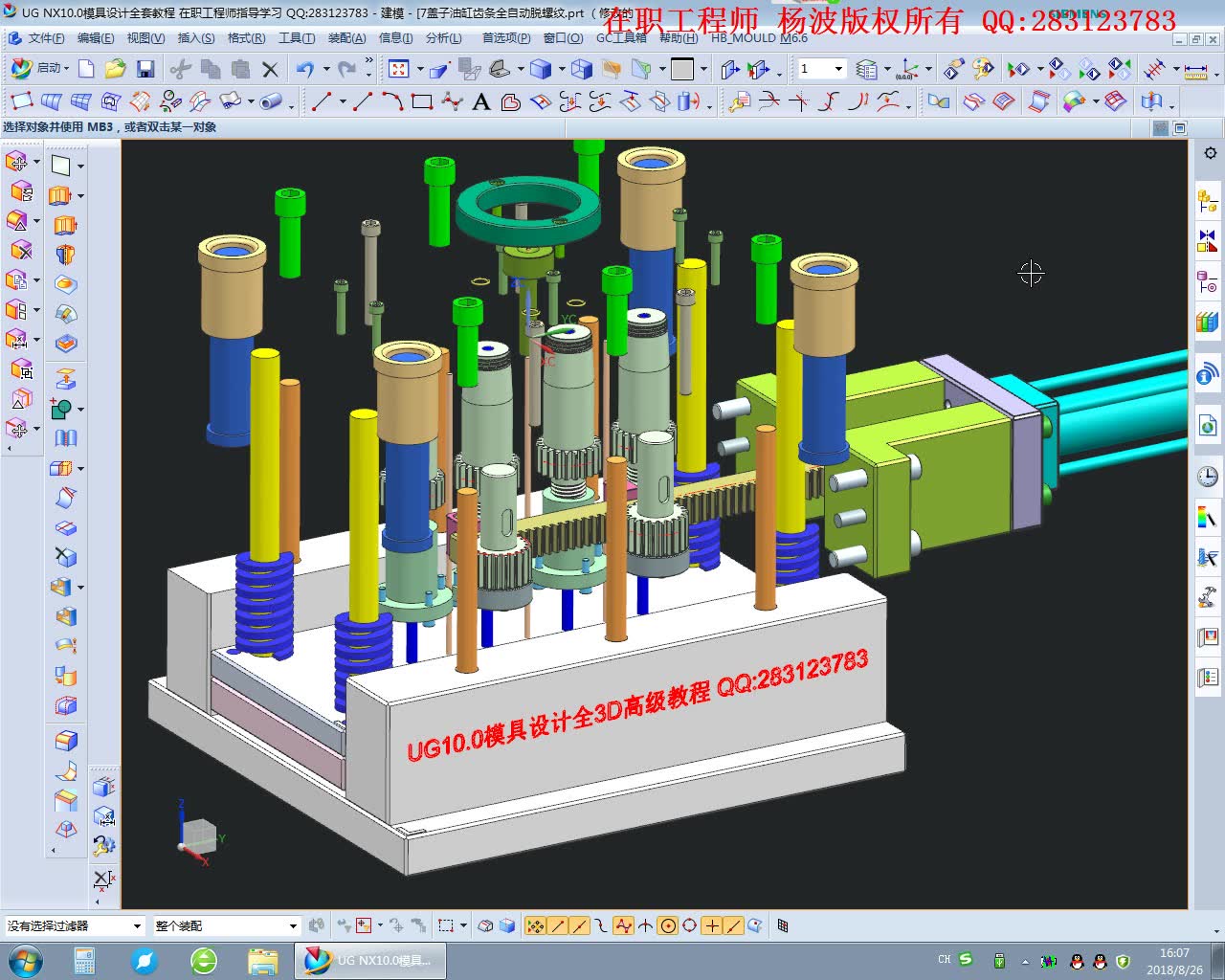Open the History clock sidebar icon
Screen dimensions: 1225x980
[x=1207, y=476]
